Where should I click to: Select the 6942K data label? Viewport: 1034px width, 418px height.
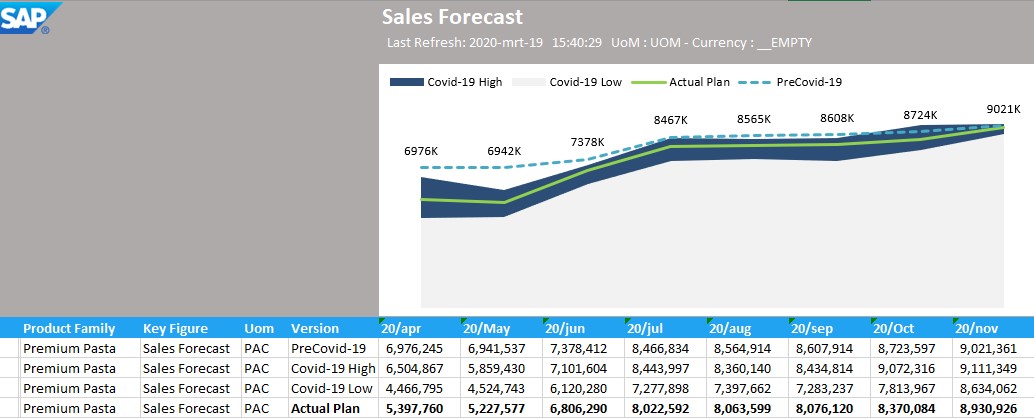(504, 151)
